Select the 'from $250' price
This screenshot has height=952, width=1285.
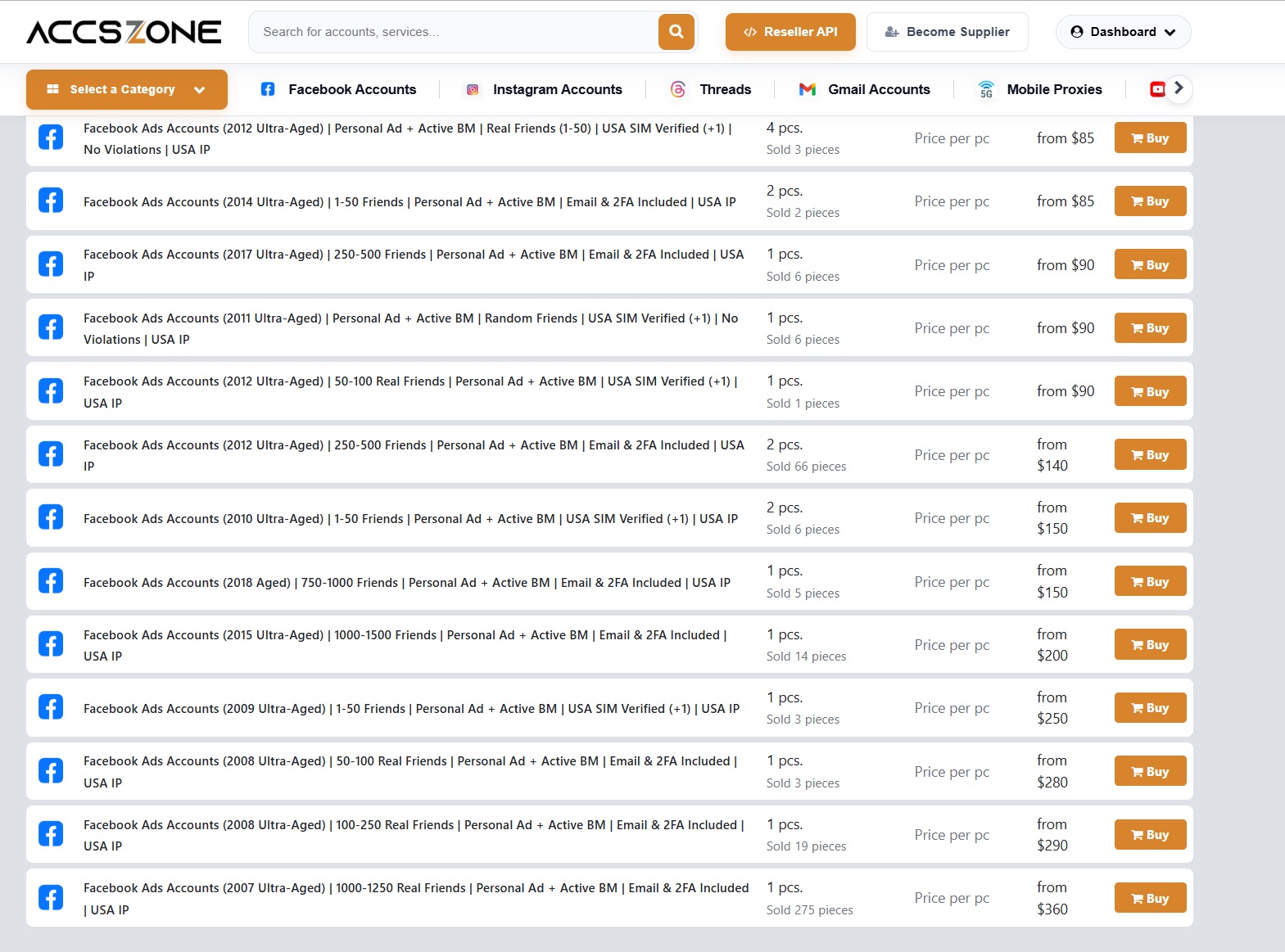(x=1052, y=708)
